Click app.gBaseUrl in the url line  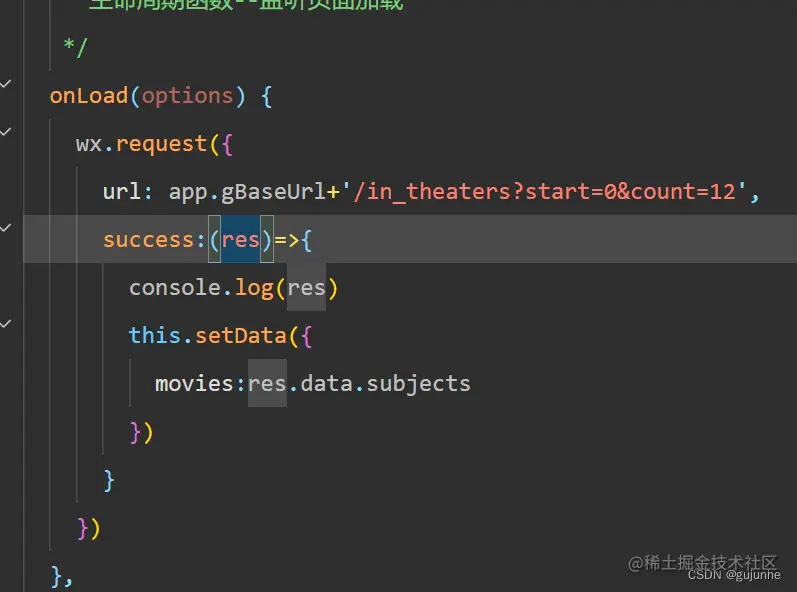point(247,193)
